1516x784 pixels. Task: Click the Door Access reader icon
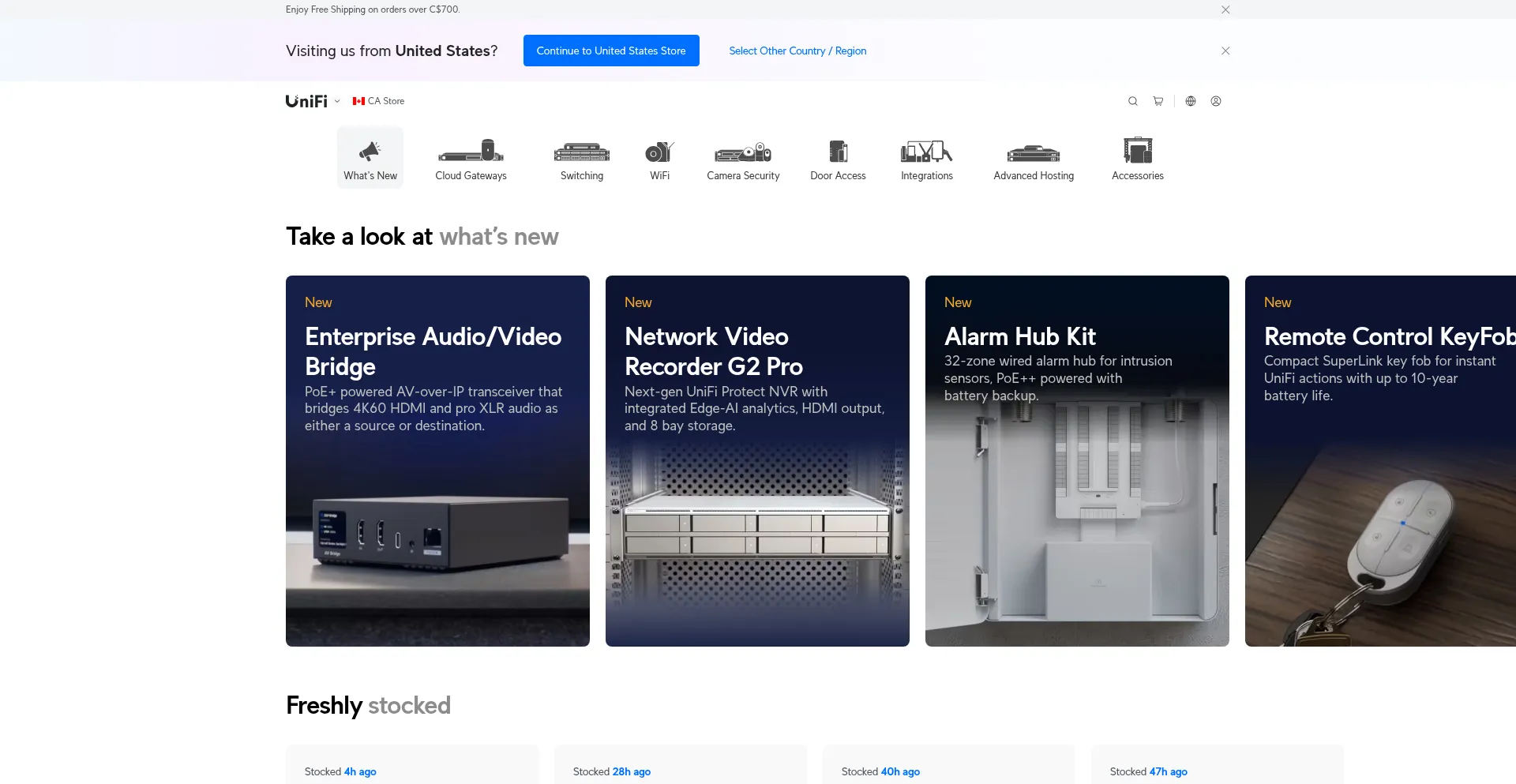coord(839,151)
